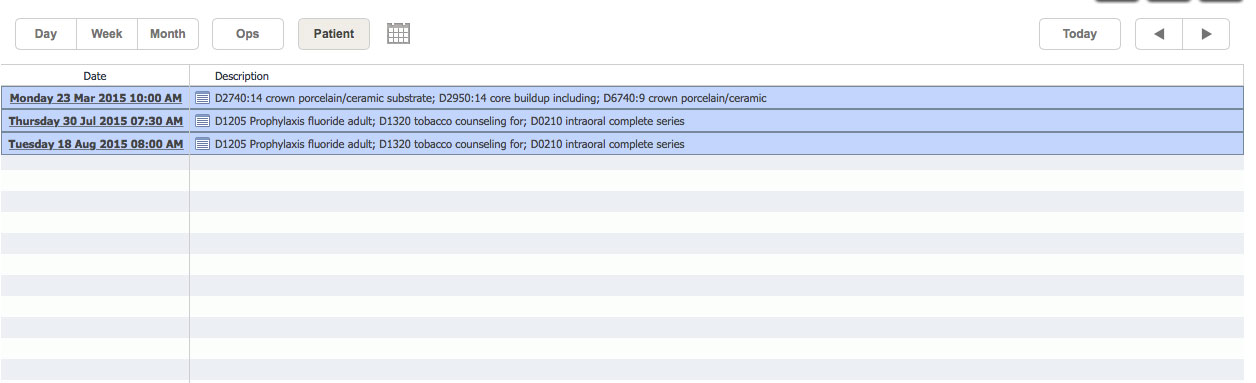Open Monday 23 Mar 2015 10:00 AM appointment
This screenshot has width=1256, height=383.
[96, 98]
